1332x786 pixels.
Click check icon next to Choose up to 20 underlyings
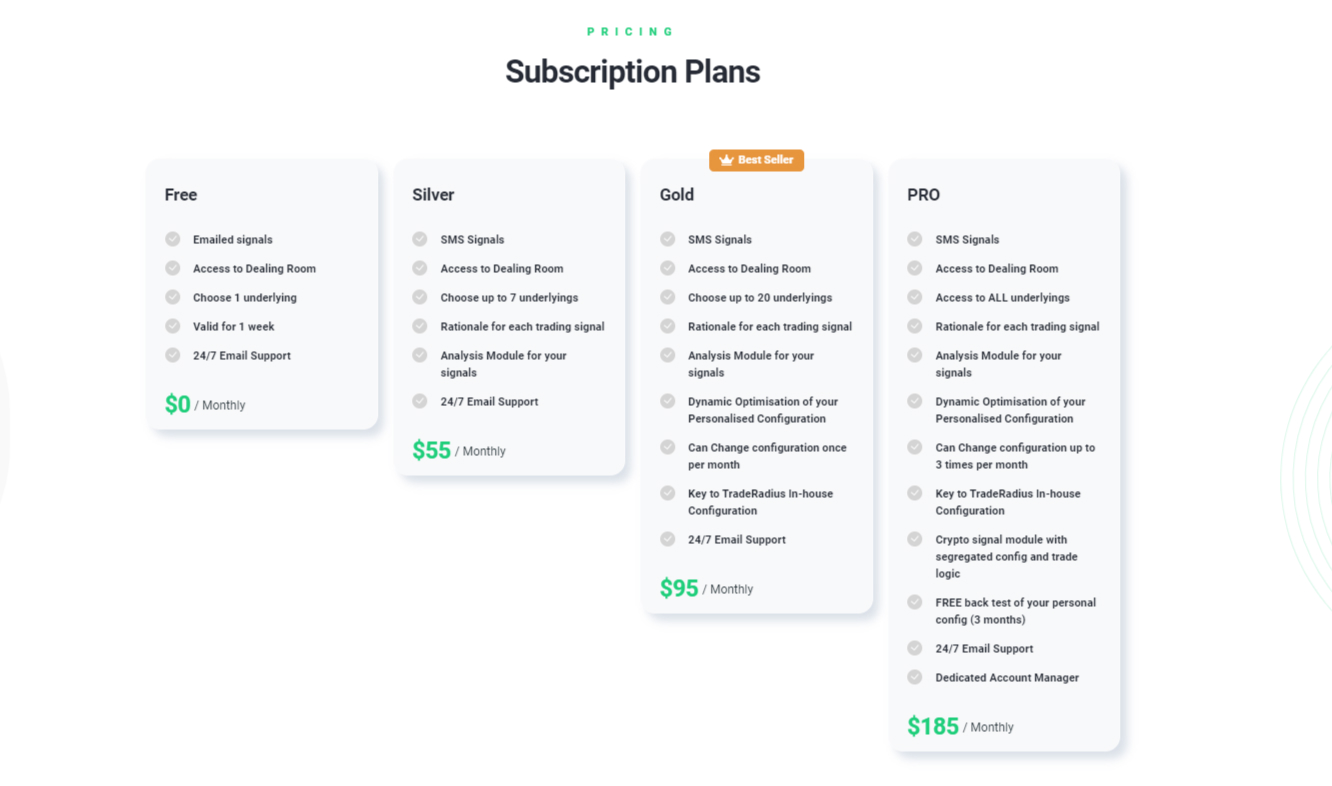[x=668, y=297]
